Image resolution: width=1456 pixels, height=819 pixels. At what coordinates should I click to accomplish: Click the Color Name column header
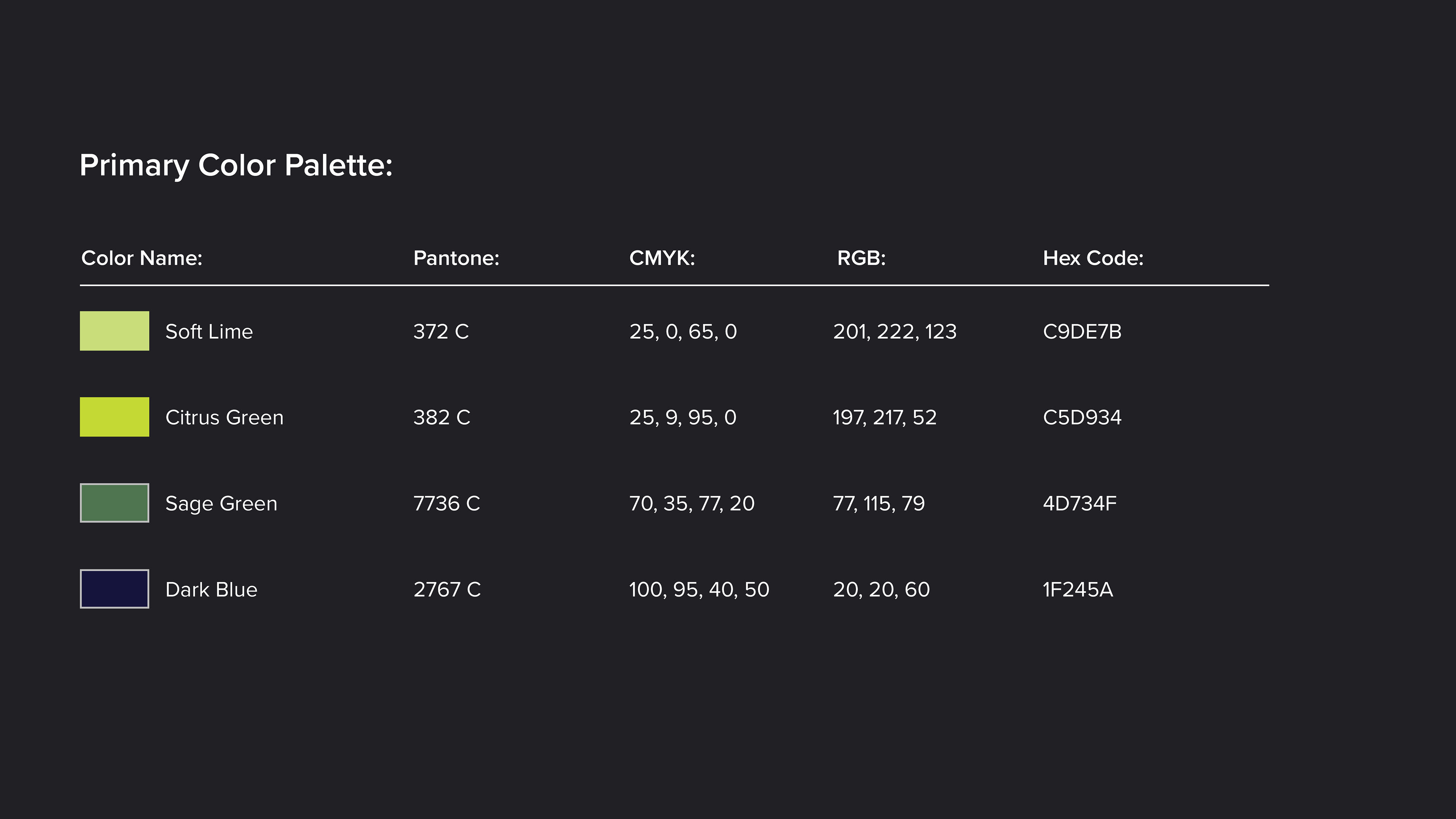pyautogui.click(x=142, y=258)
